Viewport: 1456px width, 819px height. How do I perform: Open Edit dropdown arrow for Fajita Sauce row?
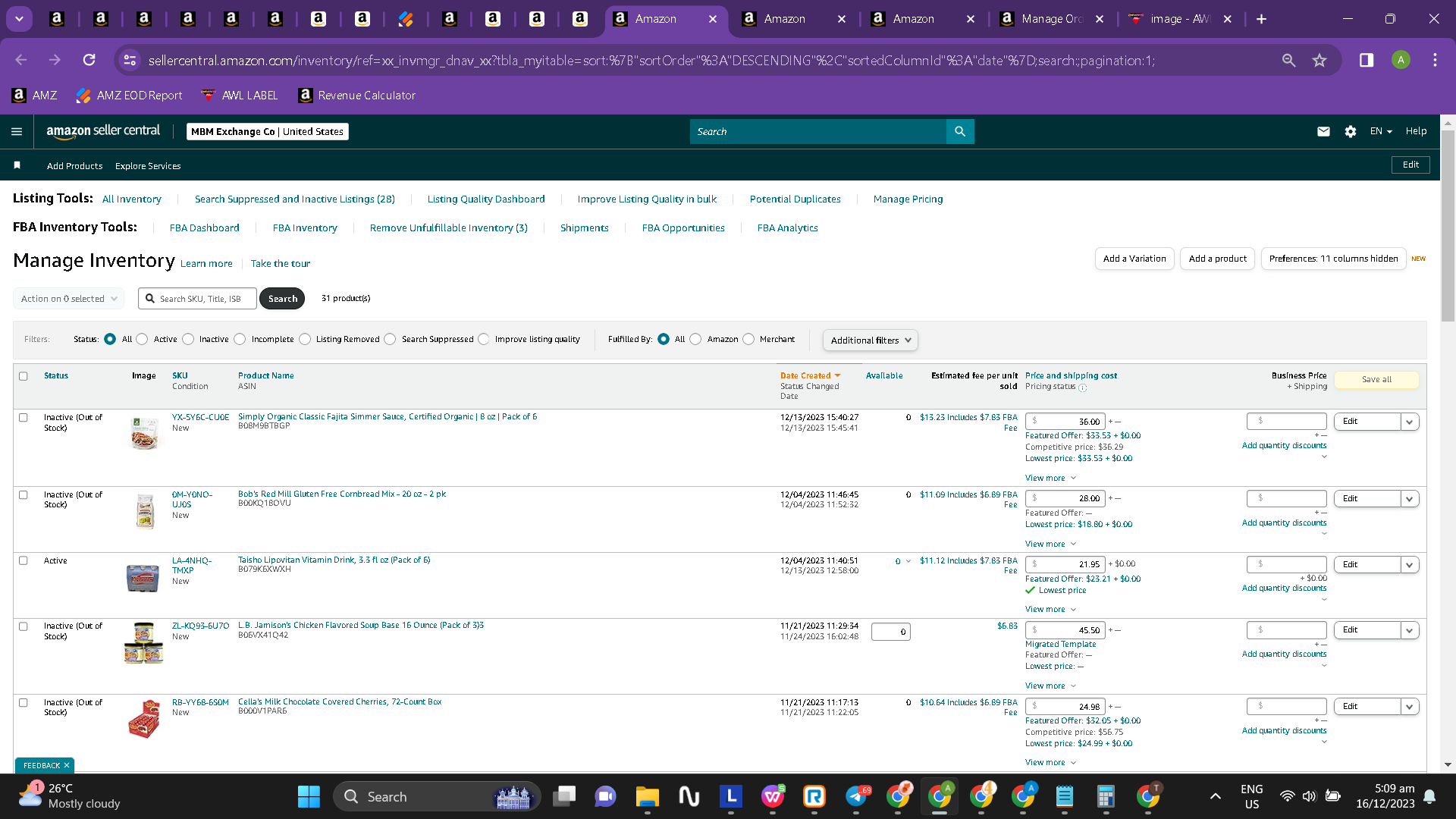tap(1410, 422)
